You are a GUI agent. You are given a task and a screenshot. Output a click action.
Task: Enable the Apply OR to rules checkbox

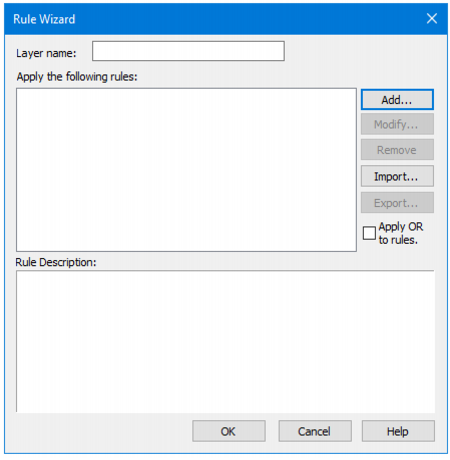click(369, 233)
